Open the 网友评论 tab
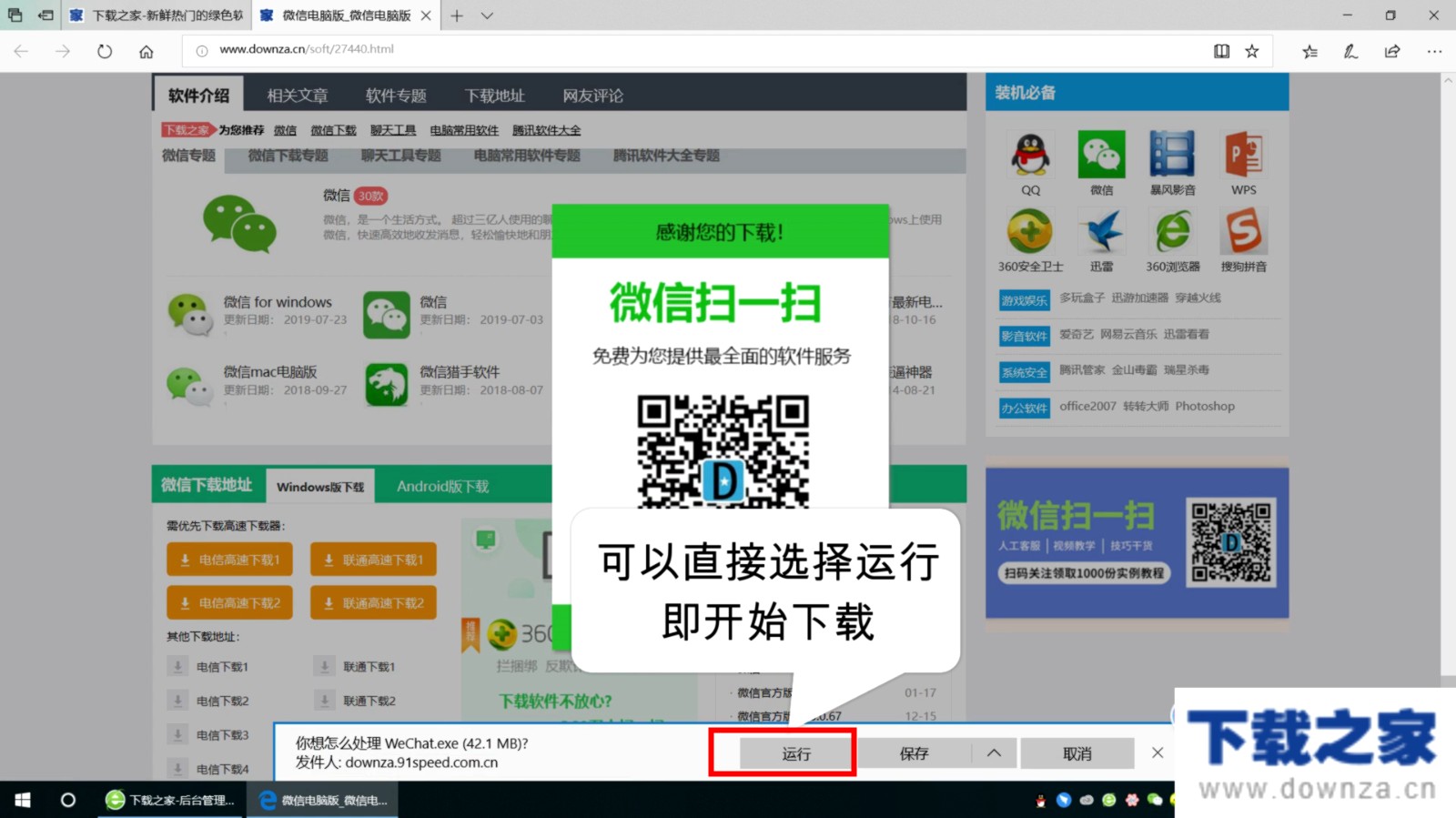The height and width of the screenshot is (818, 1456). click(593, 95)
